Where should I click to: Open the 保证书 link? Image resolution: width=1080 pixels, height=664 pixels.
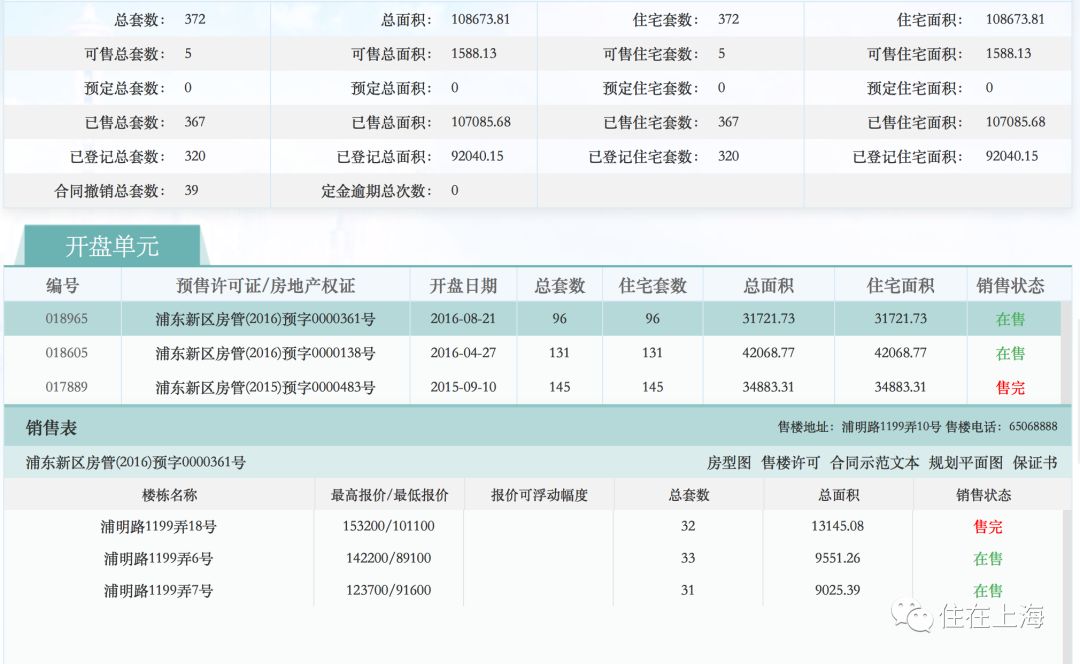pyautogui.click(x=1035, y=462)
